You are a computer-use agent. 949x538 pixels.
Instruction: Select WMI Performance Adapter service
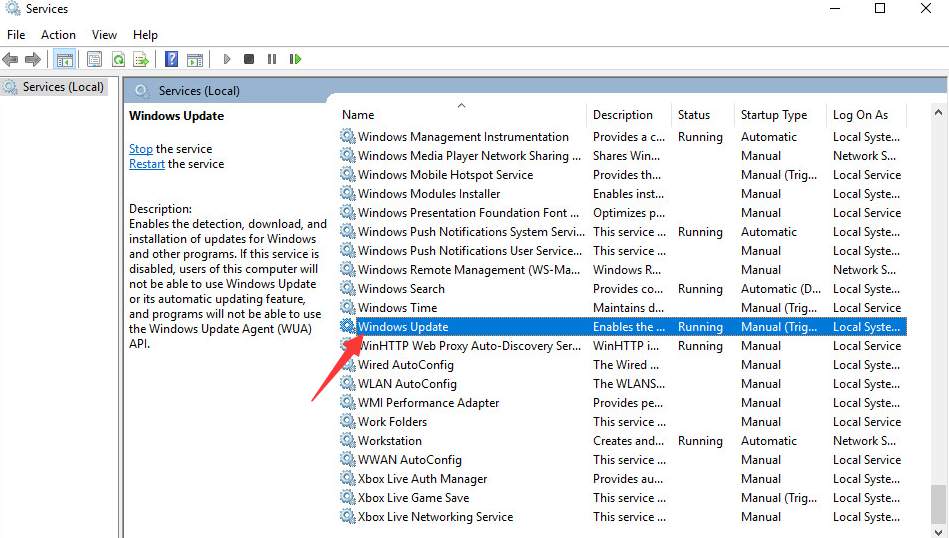tap(622, 403)
